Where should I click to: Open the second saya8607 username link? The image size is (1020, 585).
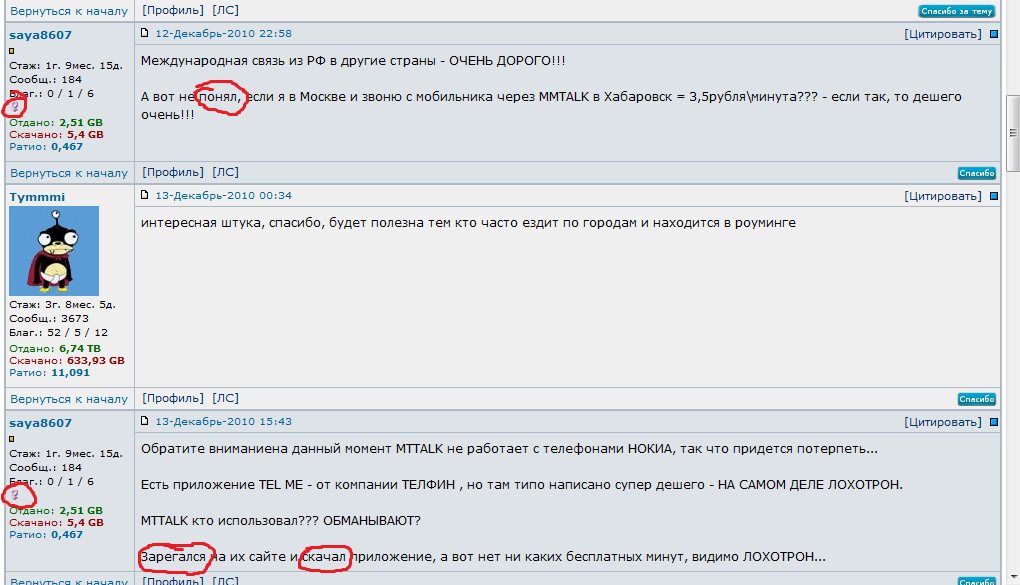(40, 423)
